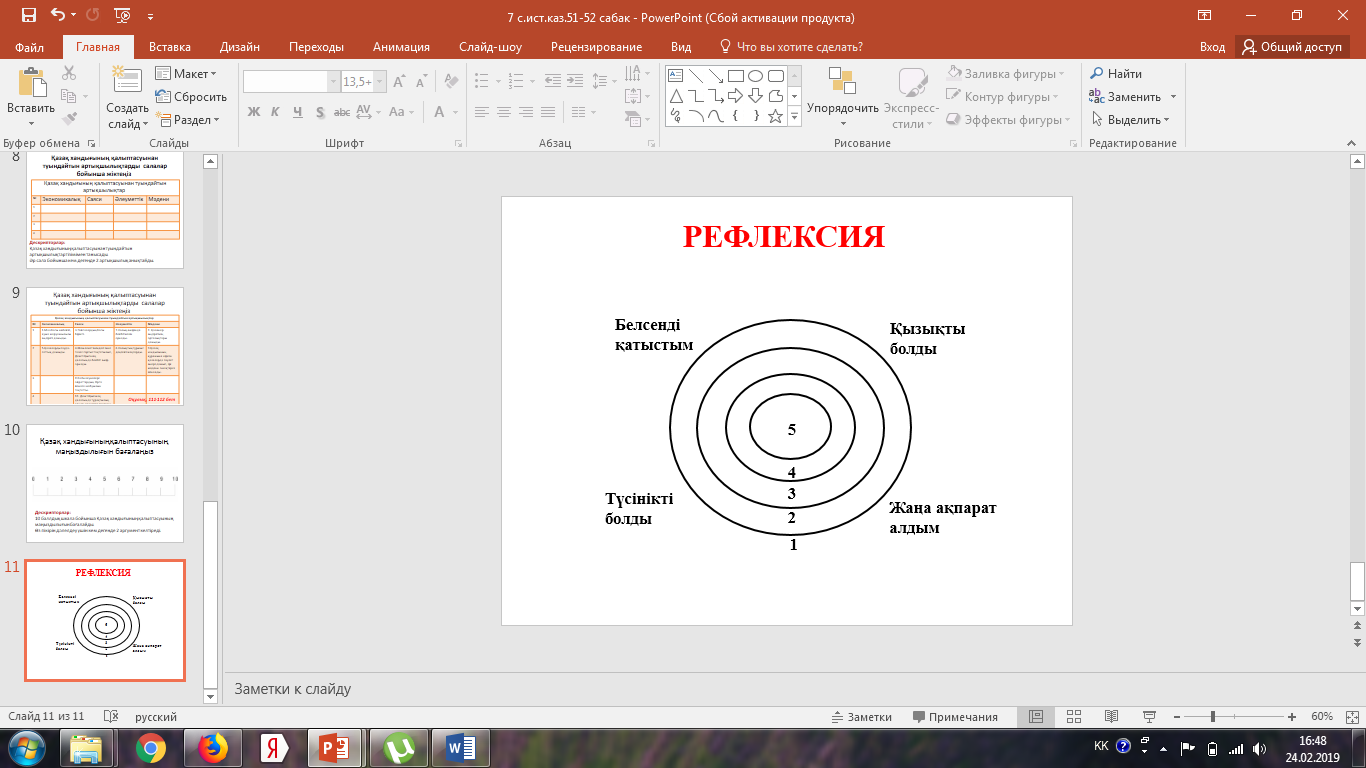Select the five-point star shape in gallery

point(775,116)
